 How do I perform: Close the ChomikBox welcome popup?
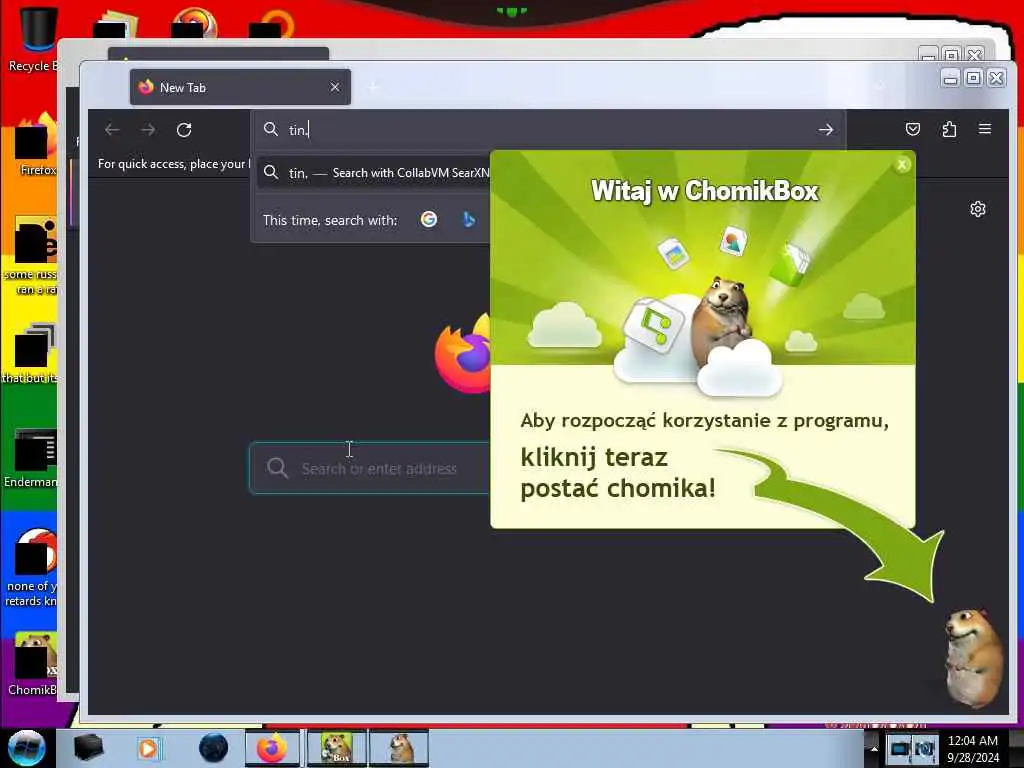902,165
